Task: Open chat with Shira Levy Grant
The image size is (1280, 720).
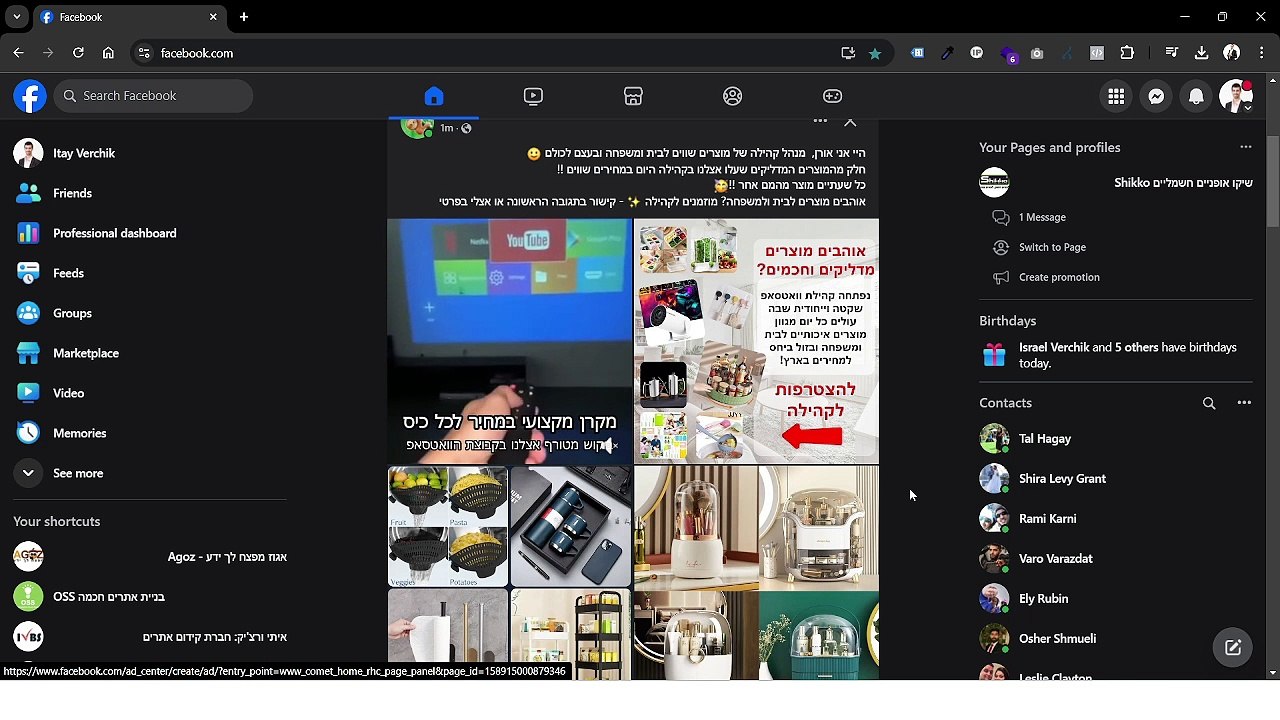Action: pyautogui.click(x=1116, y=479)
